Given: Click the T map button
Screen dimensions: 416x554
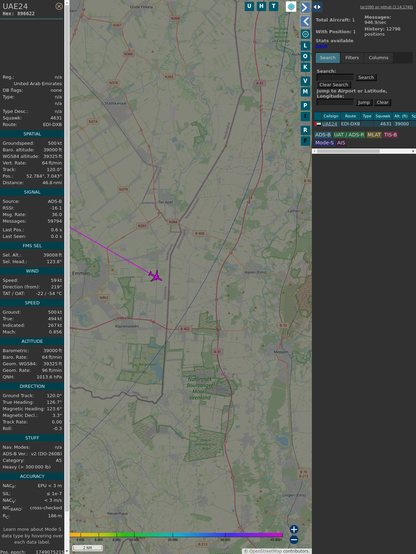Looking at the screenshot, I should coord(273,6).
